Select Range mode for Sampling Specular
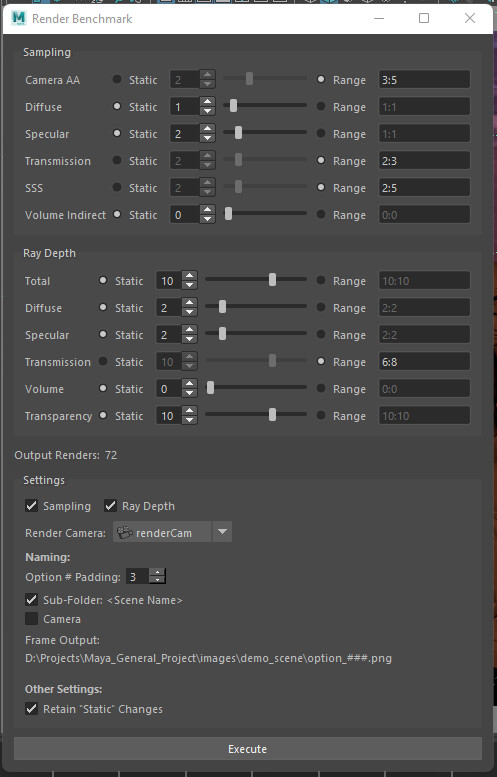 (321, 134)
